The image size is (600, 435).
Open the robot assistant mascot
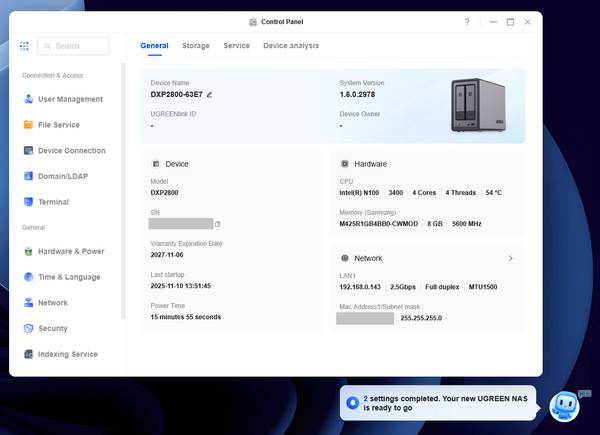[x=564, y=405]
